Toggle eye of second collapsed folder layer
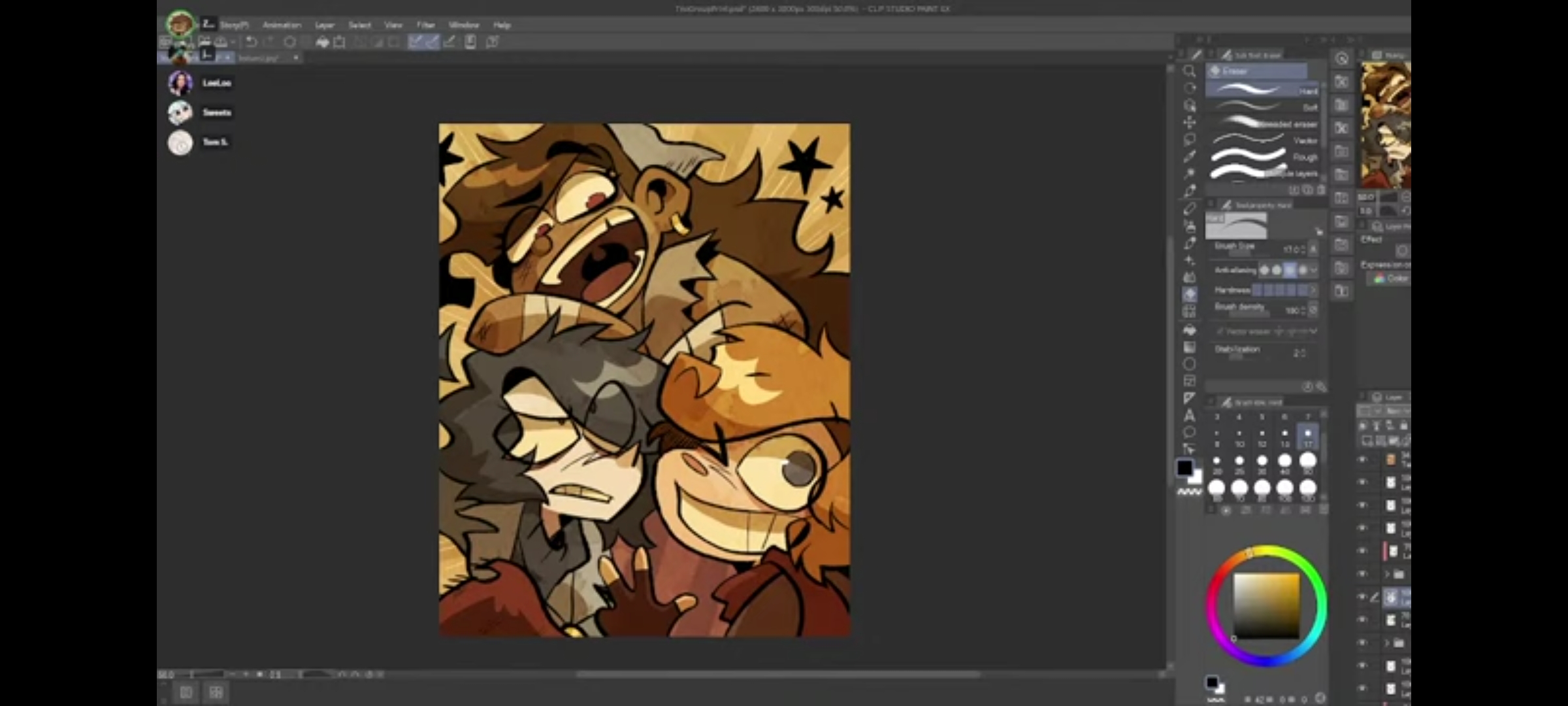Image resolution: width=1568 pixels, height=706 pixels. 1363,643
